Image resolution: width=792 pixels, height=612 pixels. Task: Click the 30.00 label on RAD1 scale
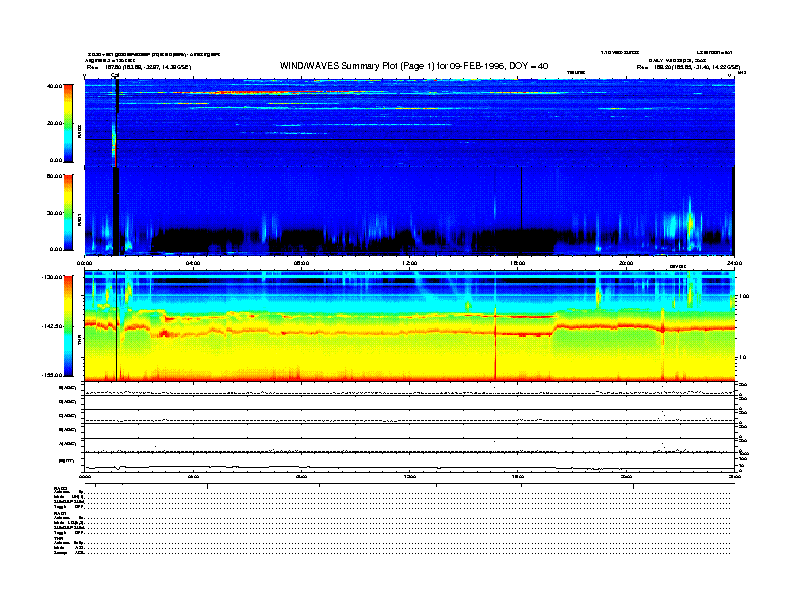[x=54, y=213]
